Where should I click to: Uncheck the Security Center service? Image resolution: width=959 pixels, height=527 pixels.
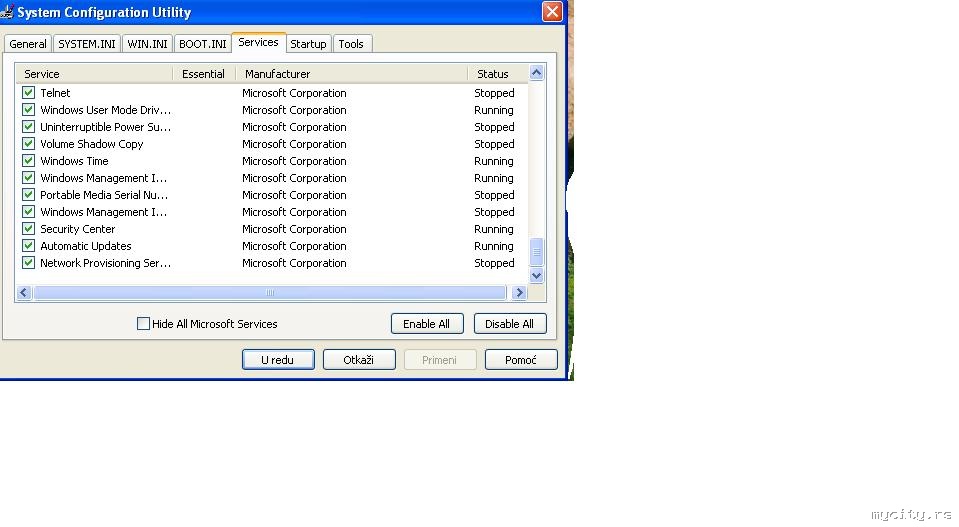28,229
